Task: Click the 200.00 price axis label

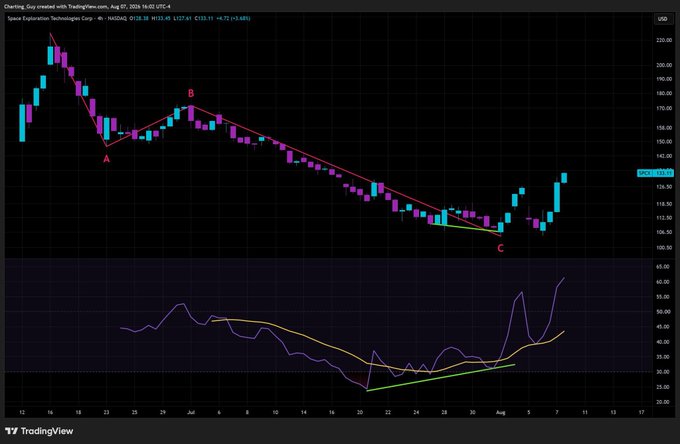Action: [664, 65]
